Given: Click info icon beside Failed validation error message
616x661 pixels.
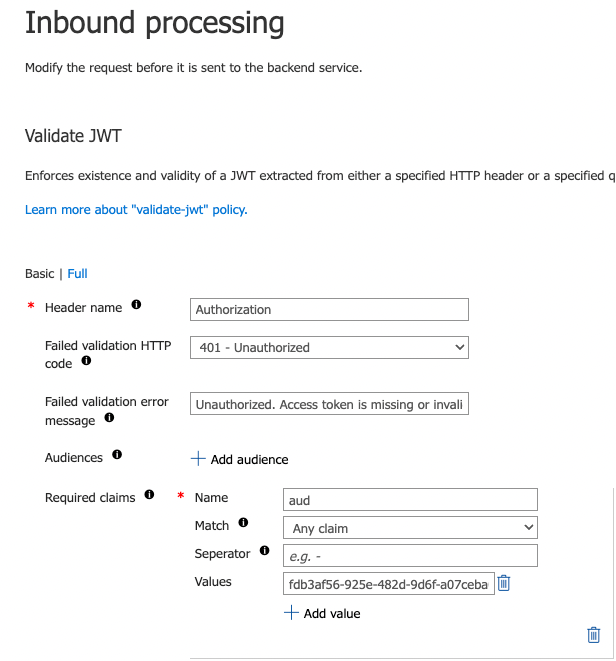Looking at the screenshot, I should tap(109, 417).
